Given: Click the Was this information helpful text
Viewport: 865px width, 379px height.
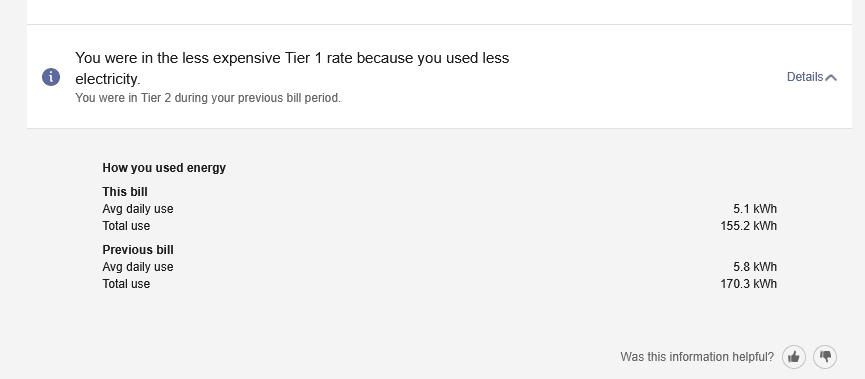Looking at the screenshot, I should (697, 357).
